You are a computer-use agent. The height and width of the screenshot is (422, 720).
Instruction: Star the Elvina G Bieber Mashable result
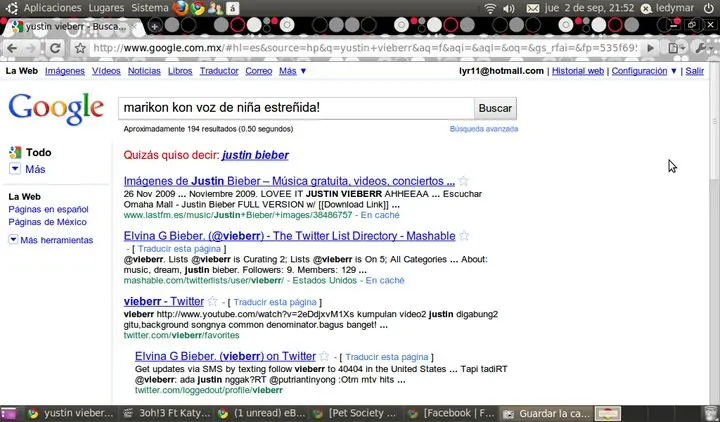click(x=464, y=236)
